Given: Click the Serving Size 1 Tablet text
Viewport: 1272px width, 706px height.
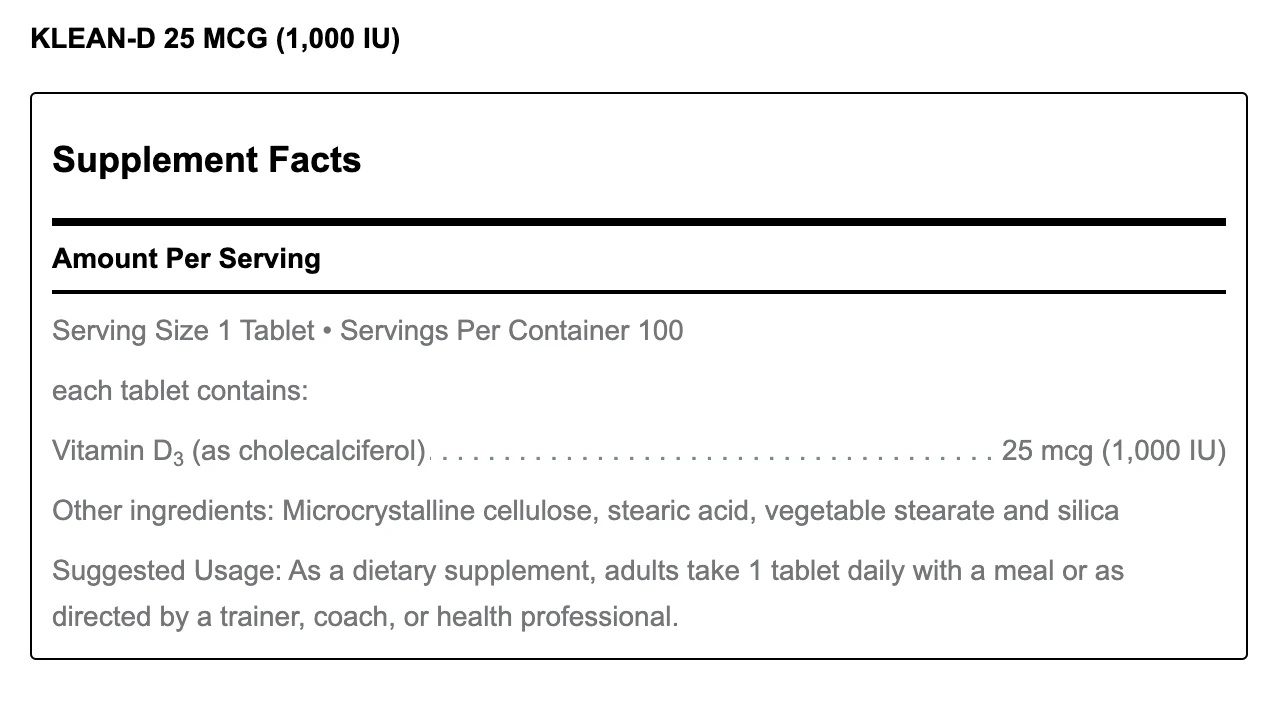Looking at the screenshot, I should tap(183, 331).
